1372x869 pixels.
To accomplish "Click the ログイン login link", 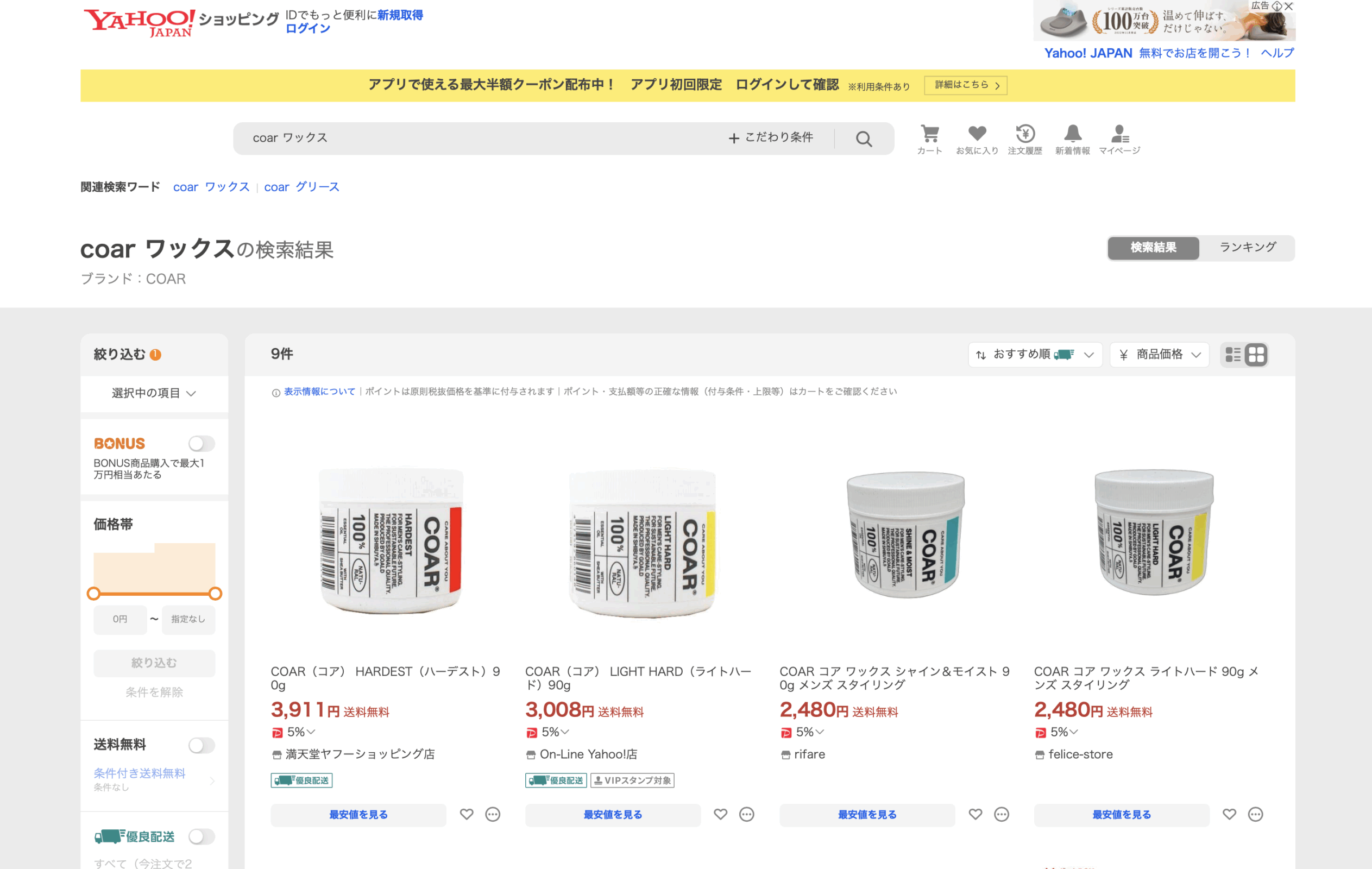I will click(307, 28).
